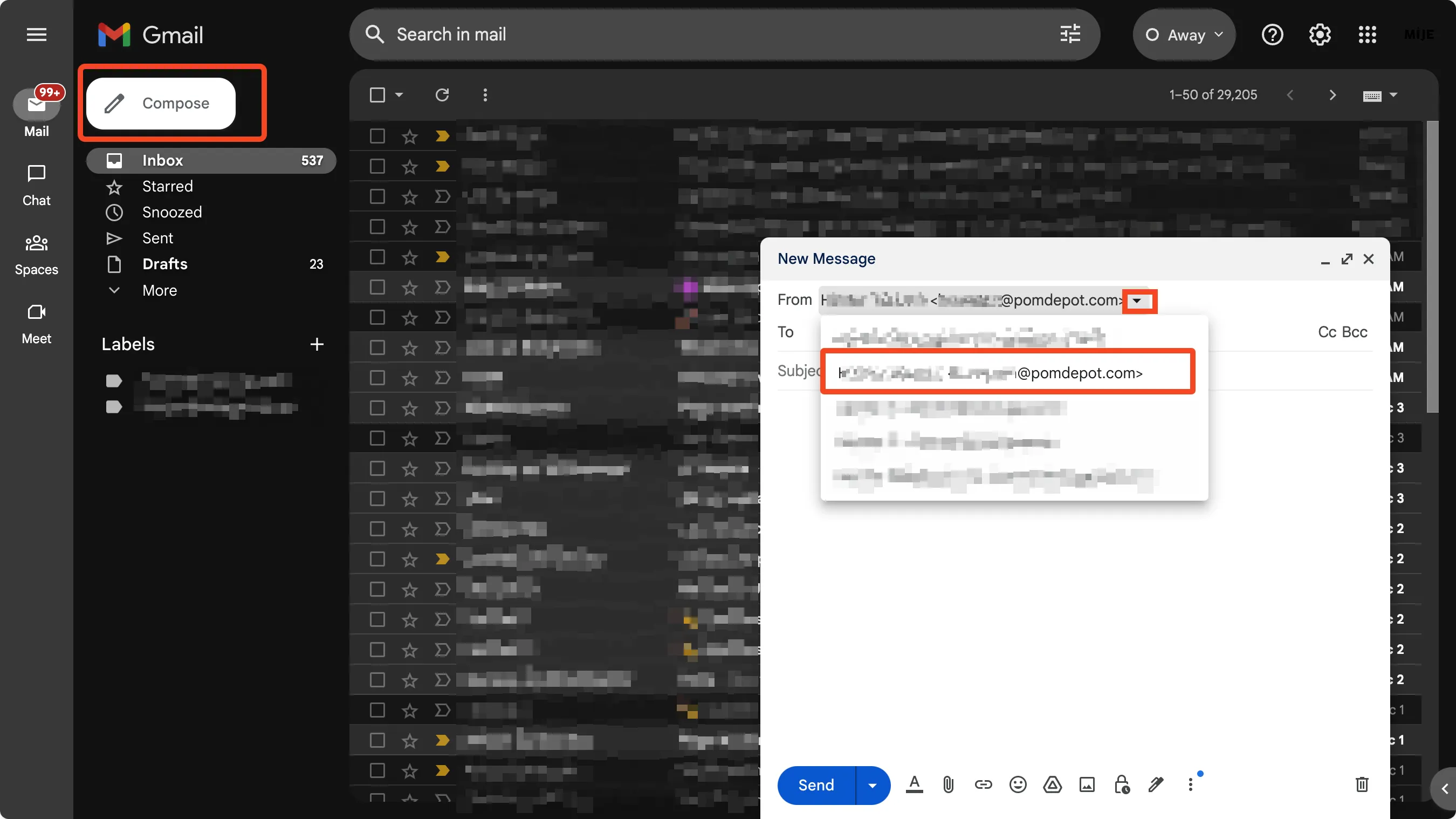Screen dimensions: 1456x819
Task: Open the From address dropdown arrow
Action: [x=1137, y=301]
